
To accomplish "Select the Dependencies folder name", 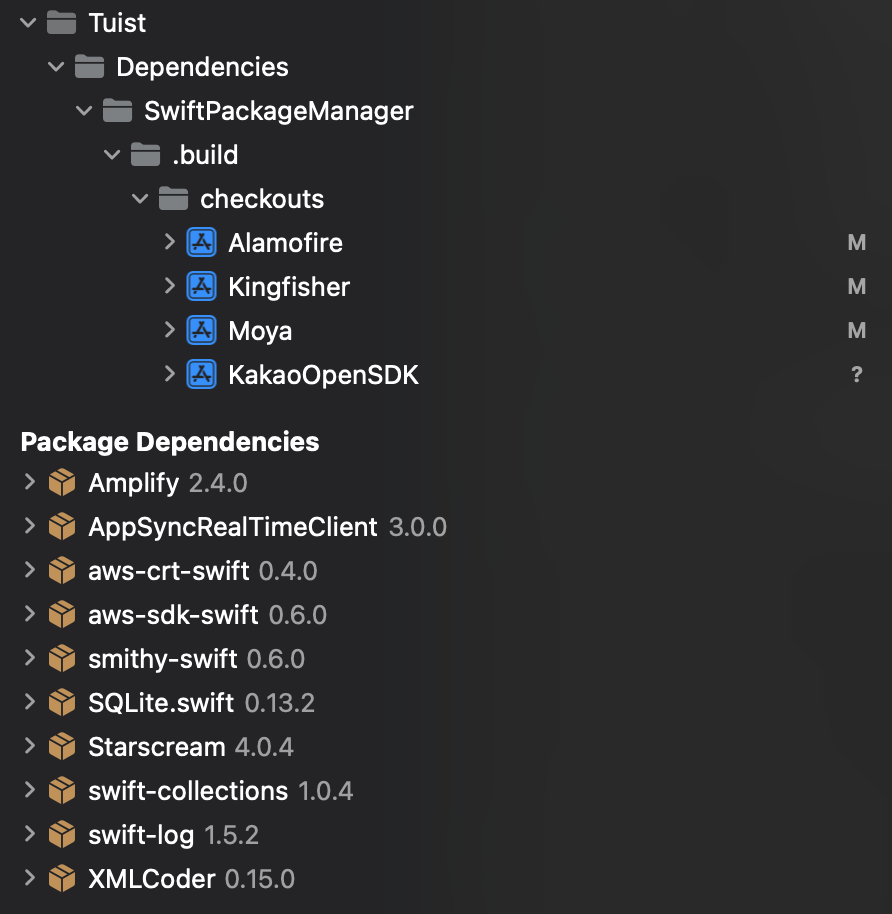I will [x=202, y=67].
